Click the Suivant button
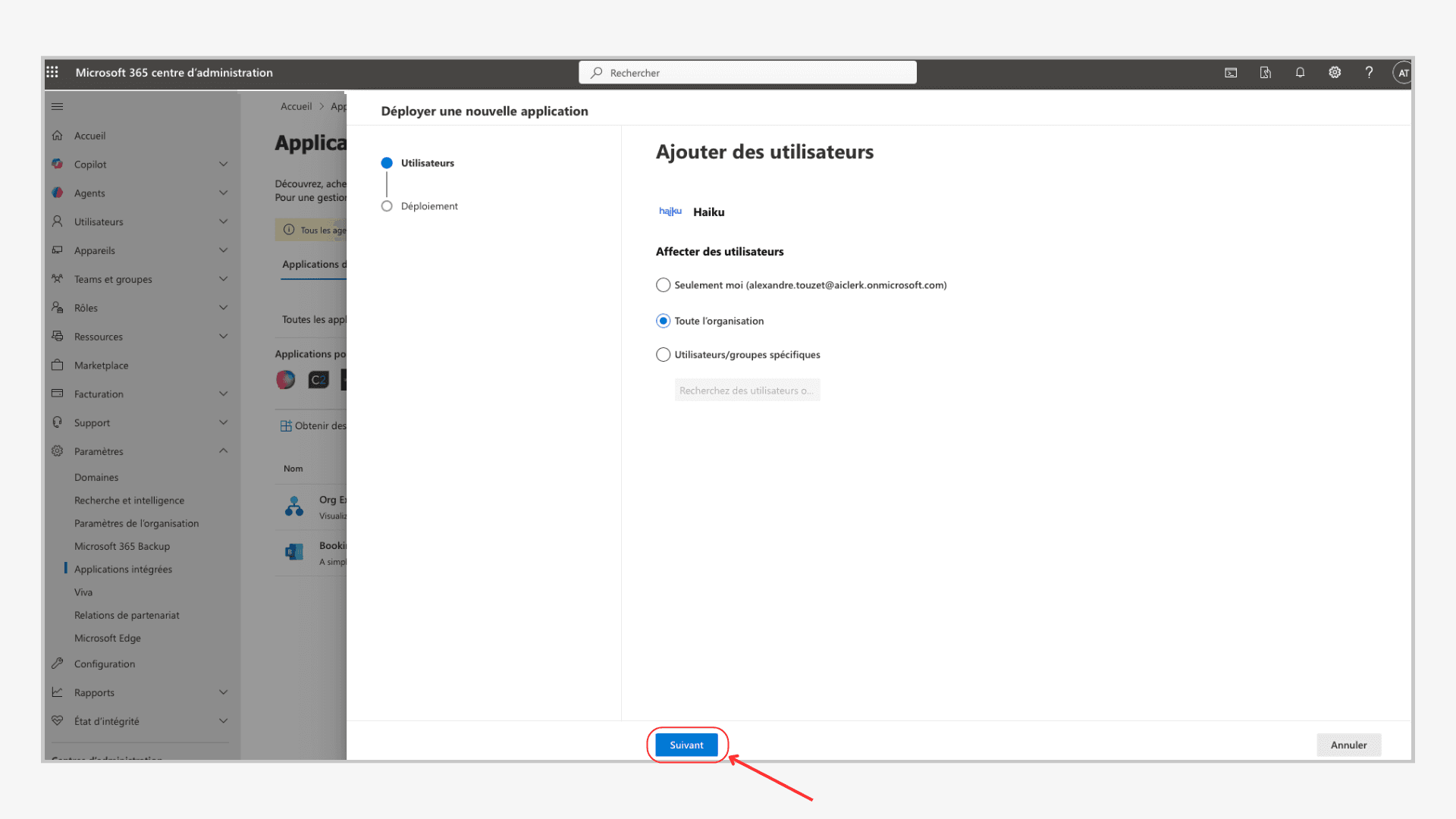The height and width of the screenshot is (819, 1456). coord(686,745)
